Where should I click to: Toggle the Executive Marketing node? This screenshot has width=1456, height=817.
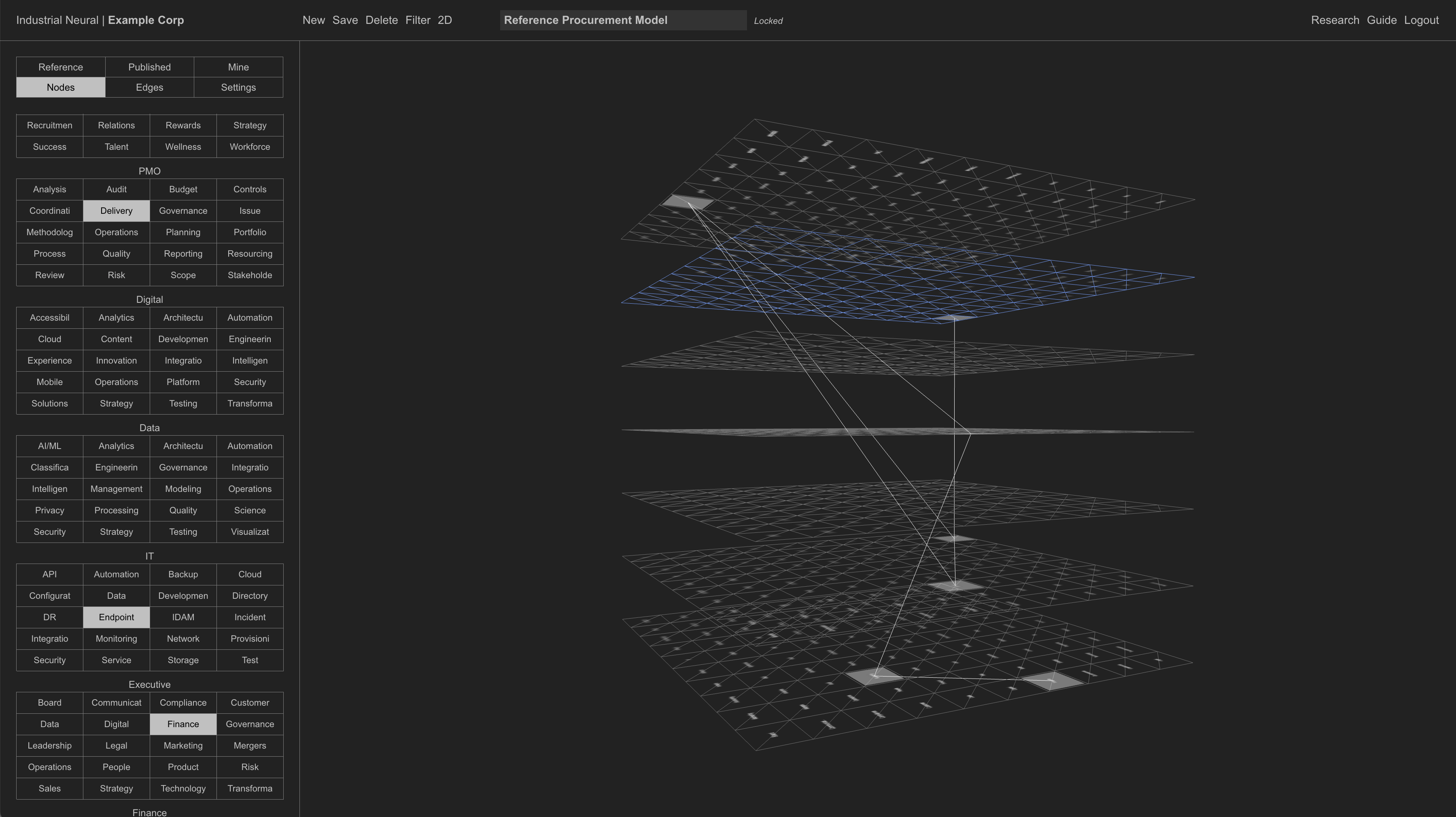(x=183, y=746)
